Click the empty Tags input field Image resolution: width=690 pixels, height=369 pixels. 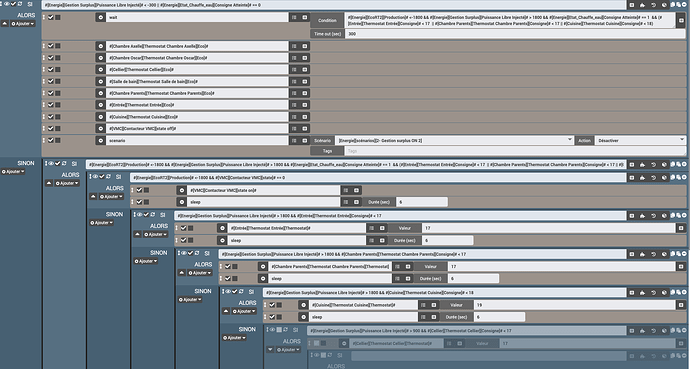(x=515, y=151)
